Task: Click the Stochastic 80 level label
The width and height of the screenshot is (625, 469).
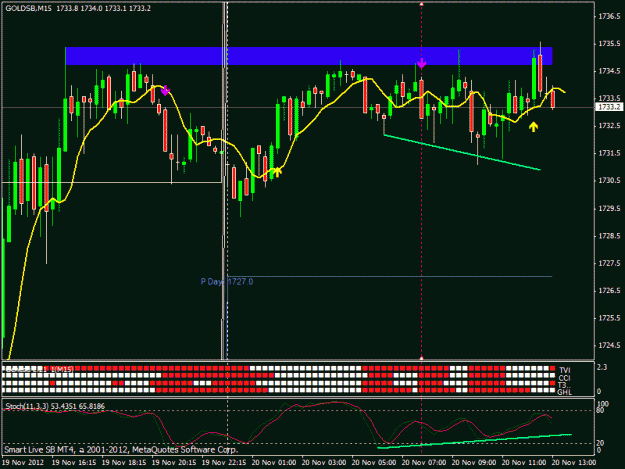Action: 600,410
